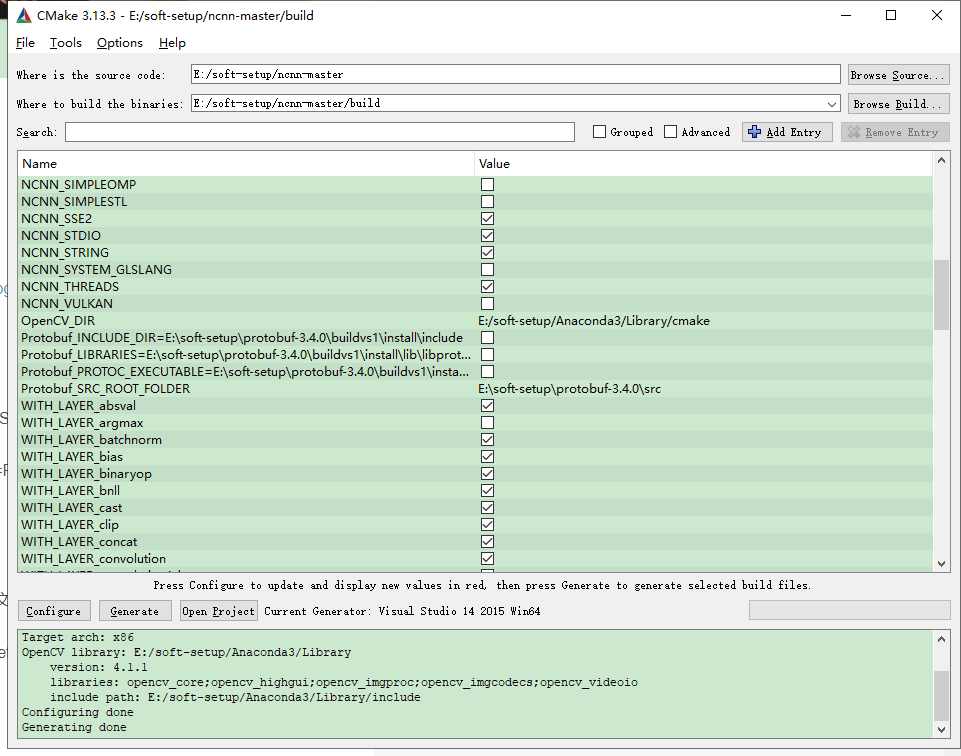Enable WITH_LAYER_argmax checkbox
961x756 pixels.
487,423
